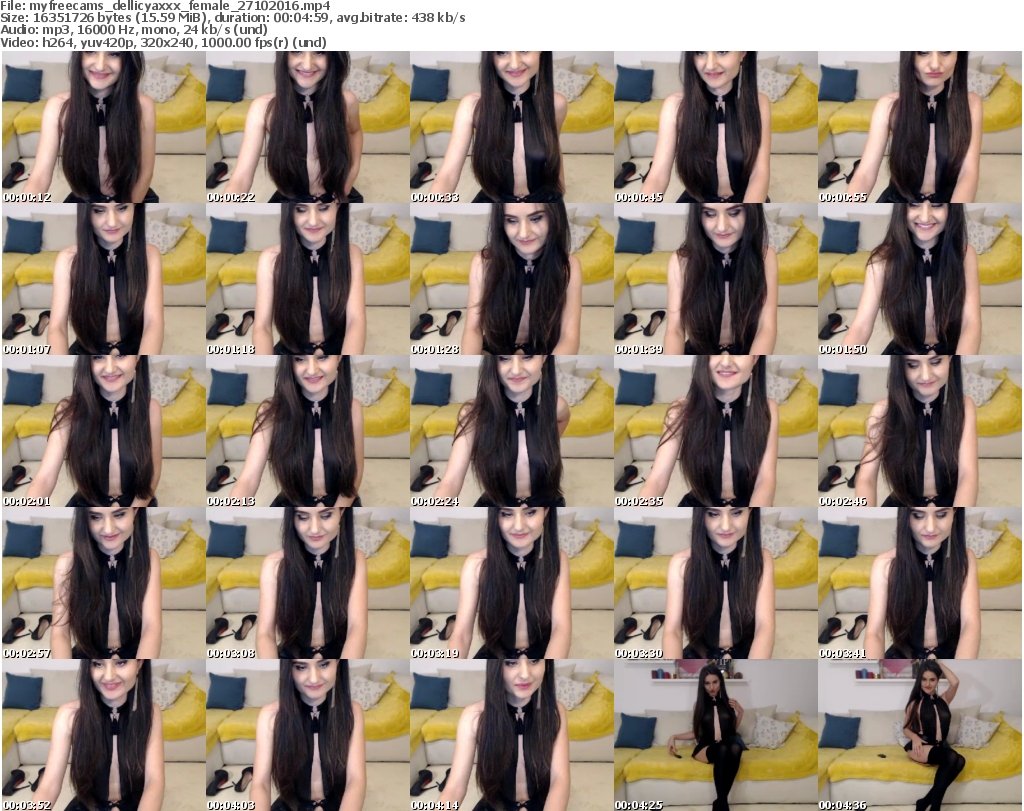Click the frame marked 00:03:19
Screen dimensions: 1024x811
[511, 583]
